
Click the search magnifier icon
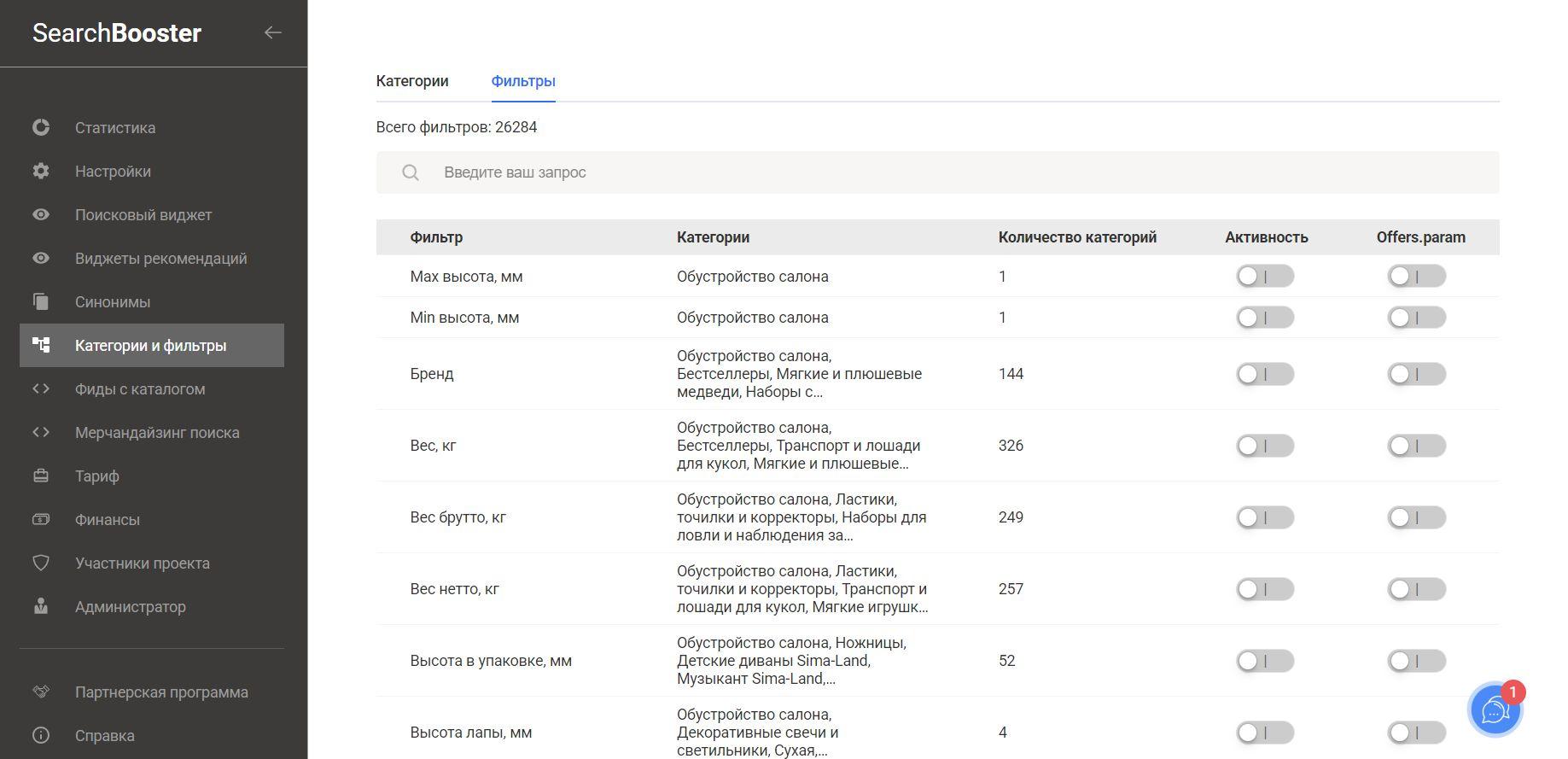(x=411, y=172)
